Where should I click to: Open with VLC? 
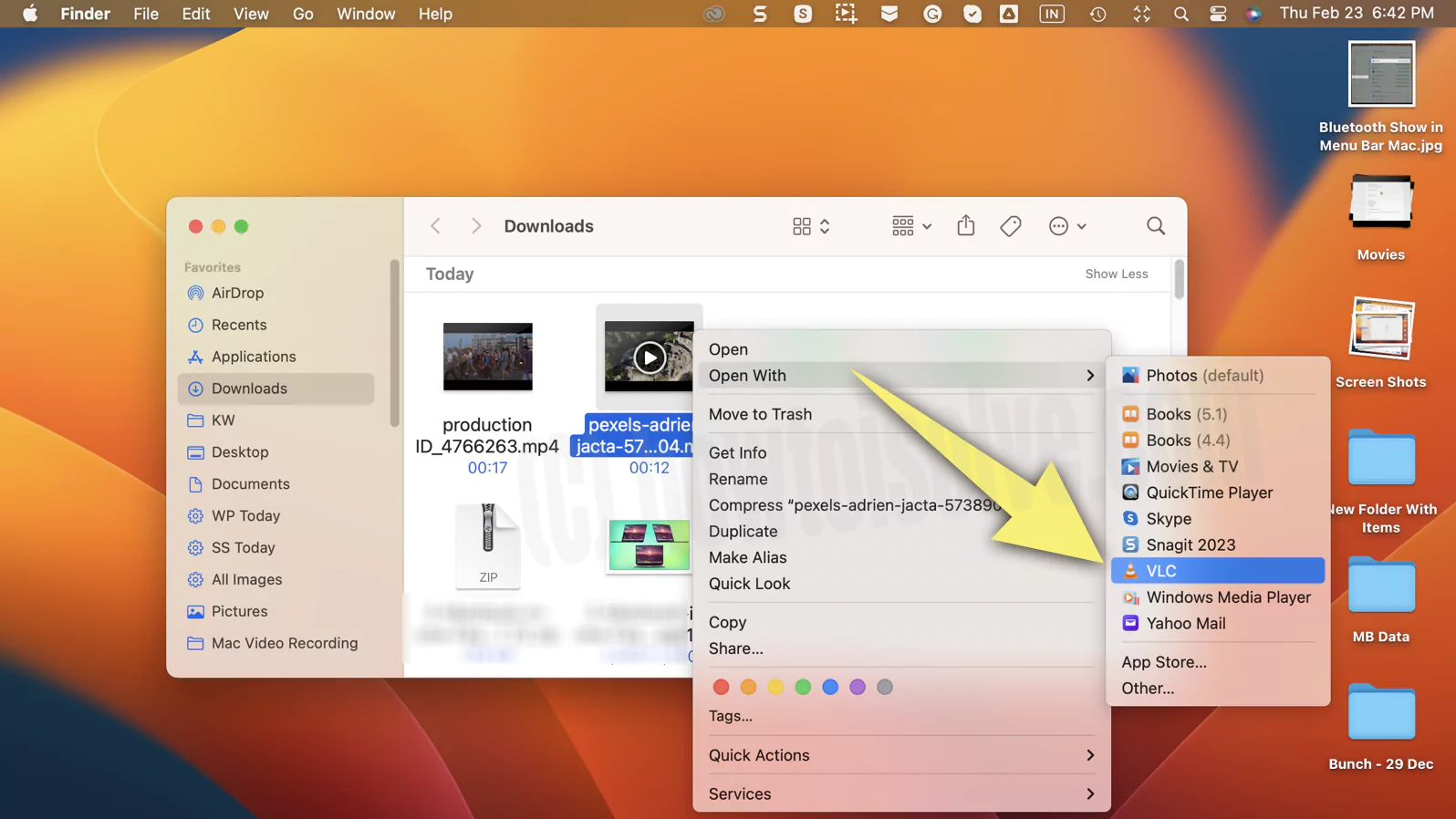point(1218,571)
